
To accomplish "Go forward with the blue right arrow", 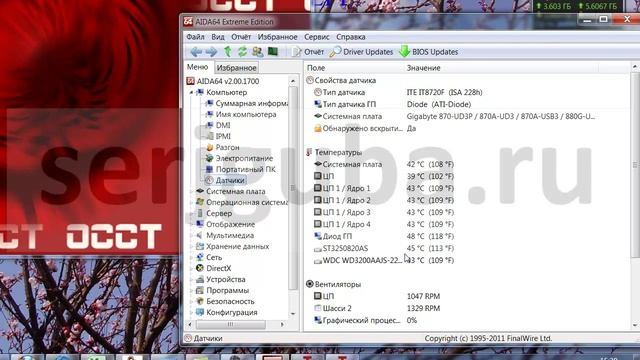I will click(211, 52).
